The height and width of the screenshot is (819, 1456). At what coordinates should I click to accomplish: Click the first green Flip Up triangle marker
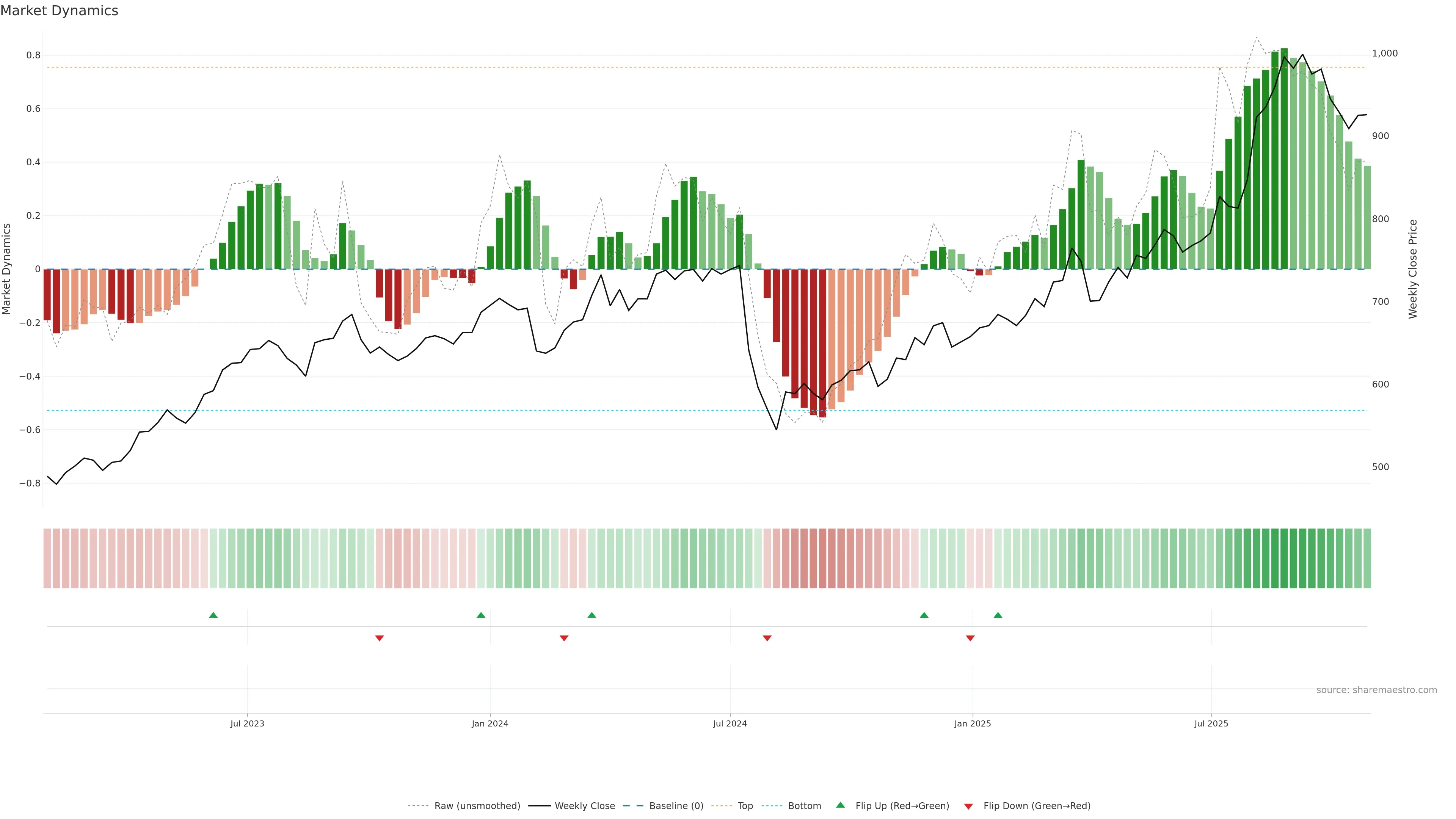[x=213, y=615]
